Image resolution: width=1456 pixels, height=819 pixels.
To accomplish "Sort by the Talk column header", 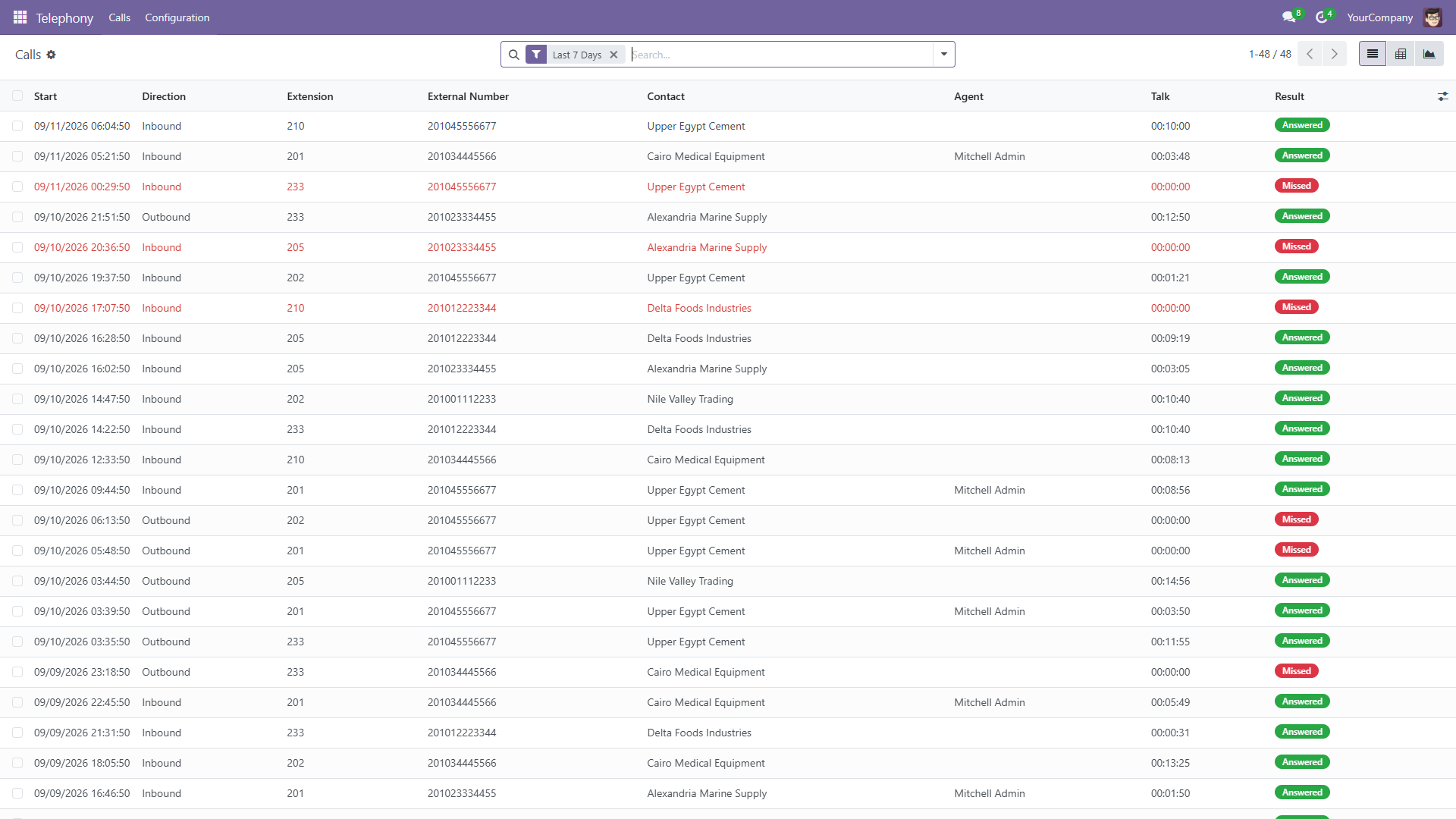I will 1160,96.
